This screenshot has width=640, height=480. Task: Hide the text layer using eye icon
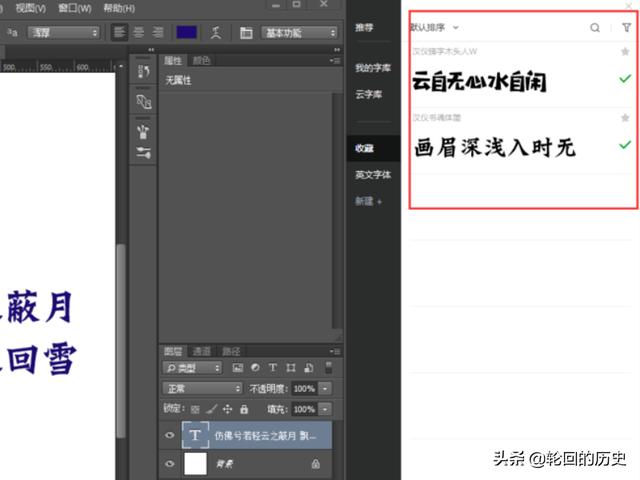(x=169, y=435)
